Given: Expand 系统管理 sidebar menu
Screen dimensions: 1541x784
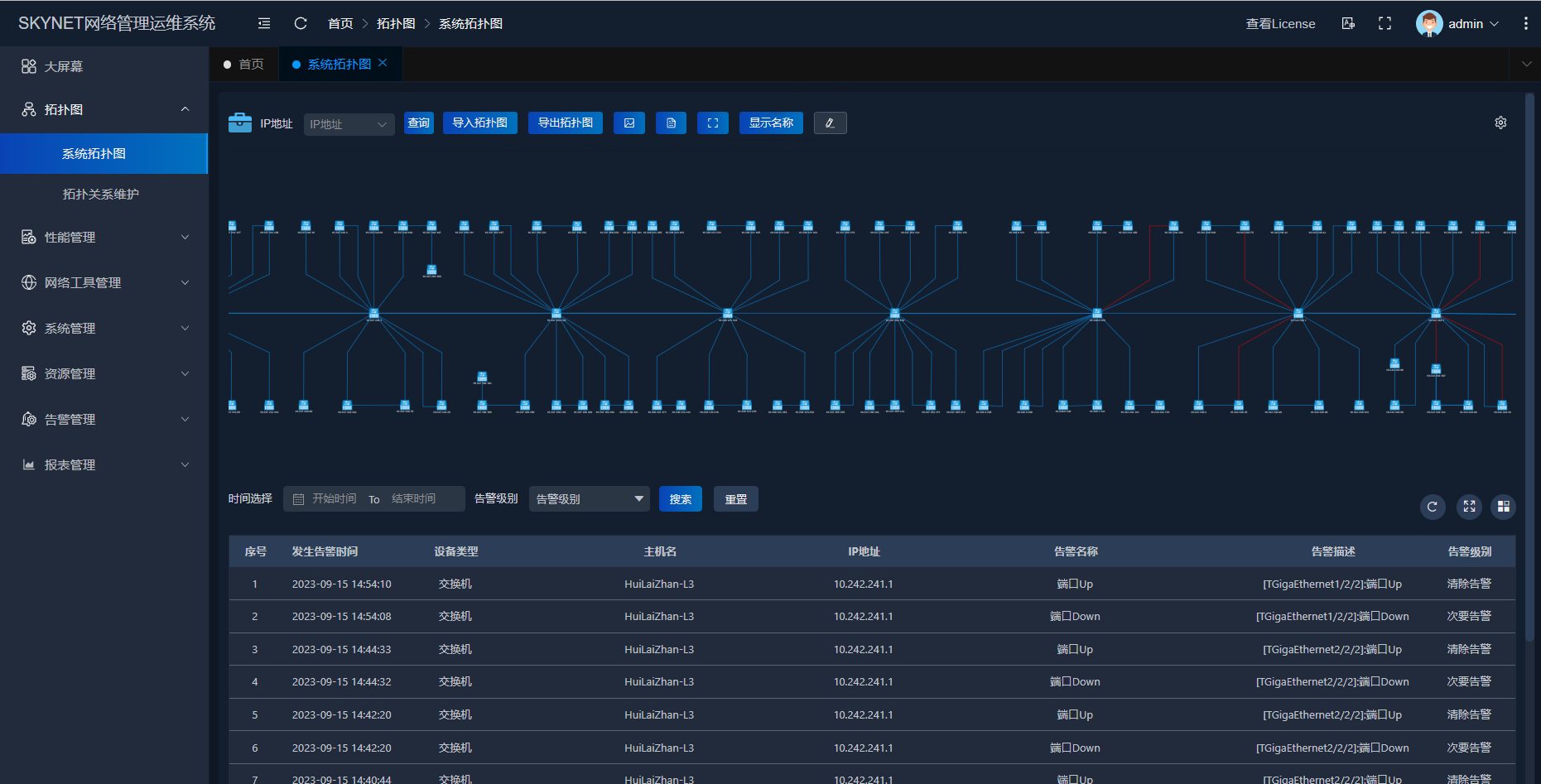Looking at the screenshot, I should click(x=104, y=328).
